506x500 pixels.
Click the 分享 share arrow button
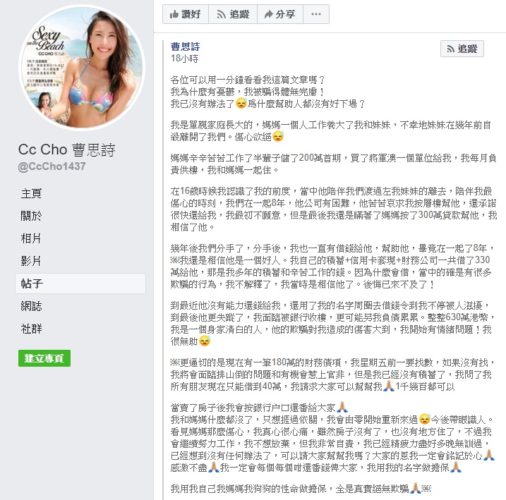[x=280, y=14]
